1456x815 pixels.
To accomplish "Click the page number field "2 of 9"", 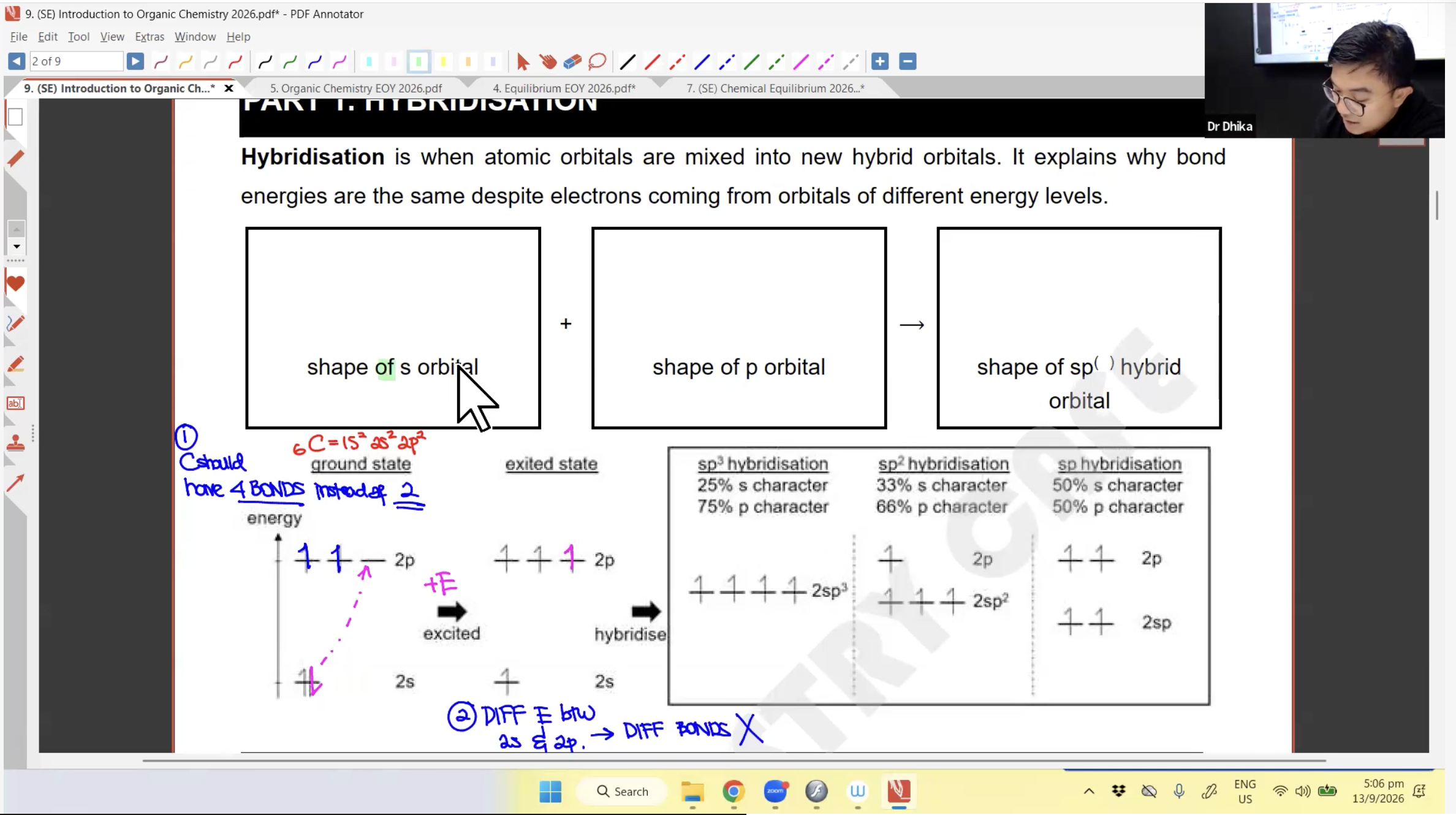I will pyautogui.click(x=76, y=61).
